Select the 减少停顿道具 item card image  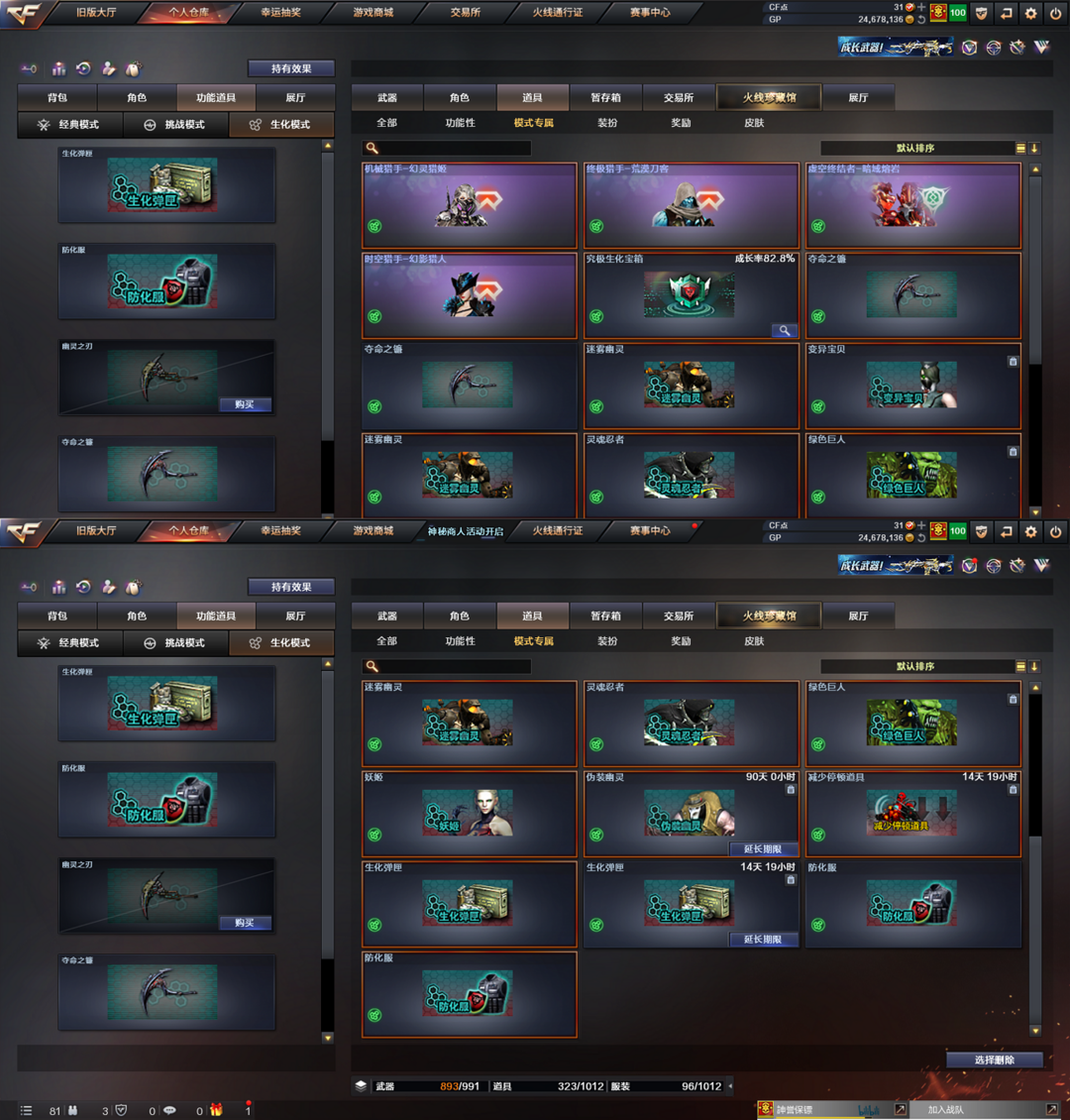point(910,813)
